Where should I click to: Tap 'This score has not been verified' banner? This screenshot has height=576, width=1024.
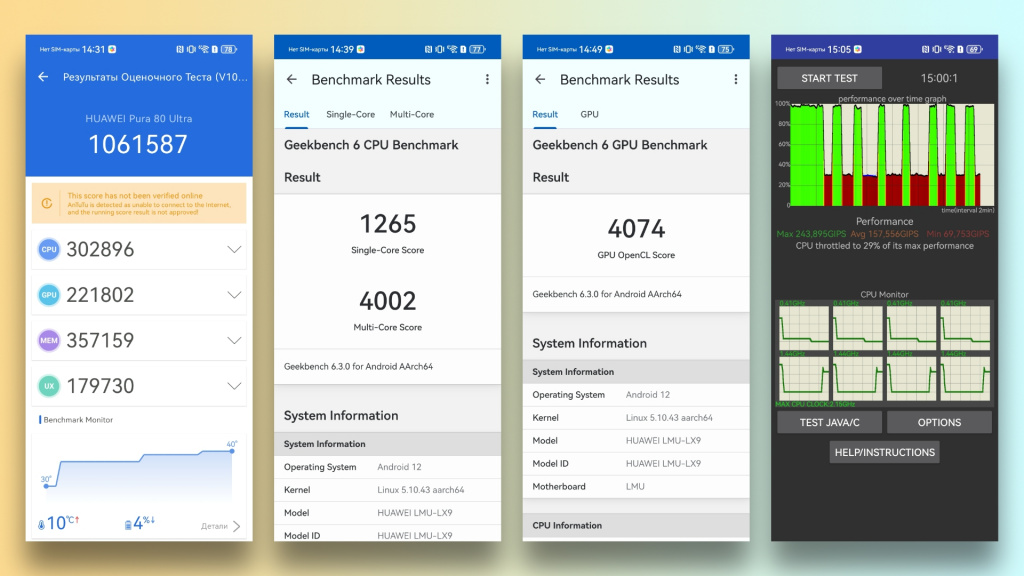pos(139,204)
